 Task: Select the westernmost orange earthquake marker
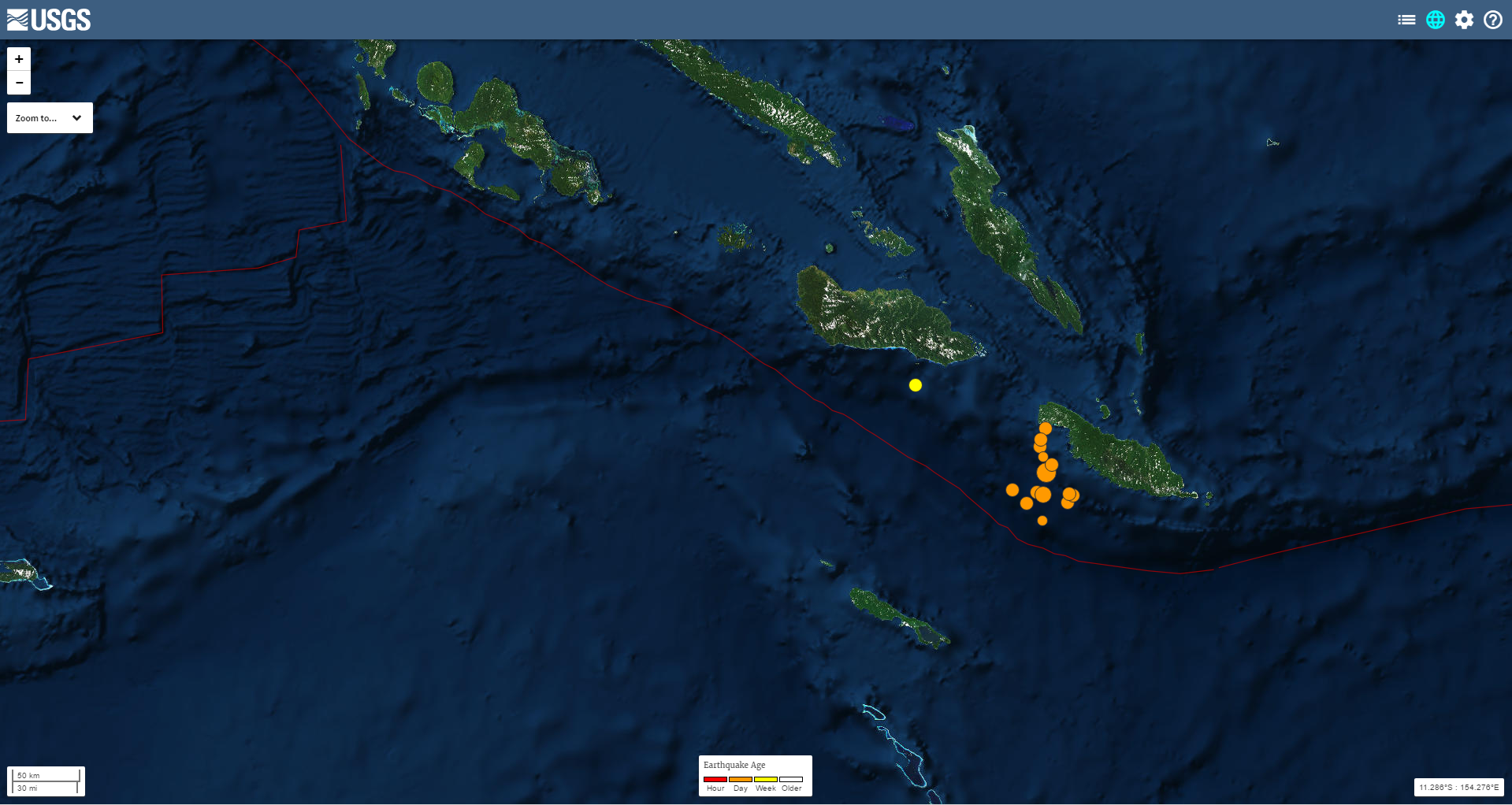point(1012,490)
